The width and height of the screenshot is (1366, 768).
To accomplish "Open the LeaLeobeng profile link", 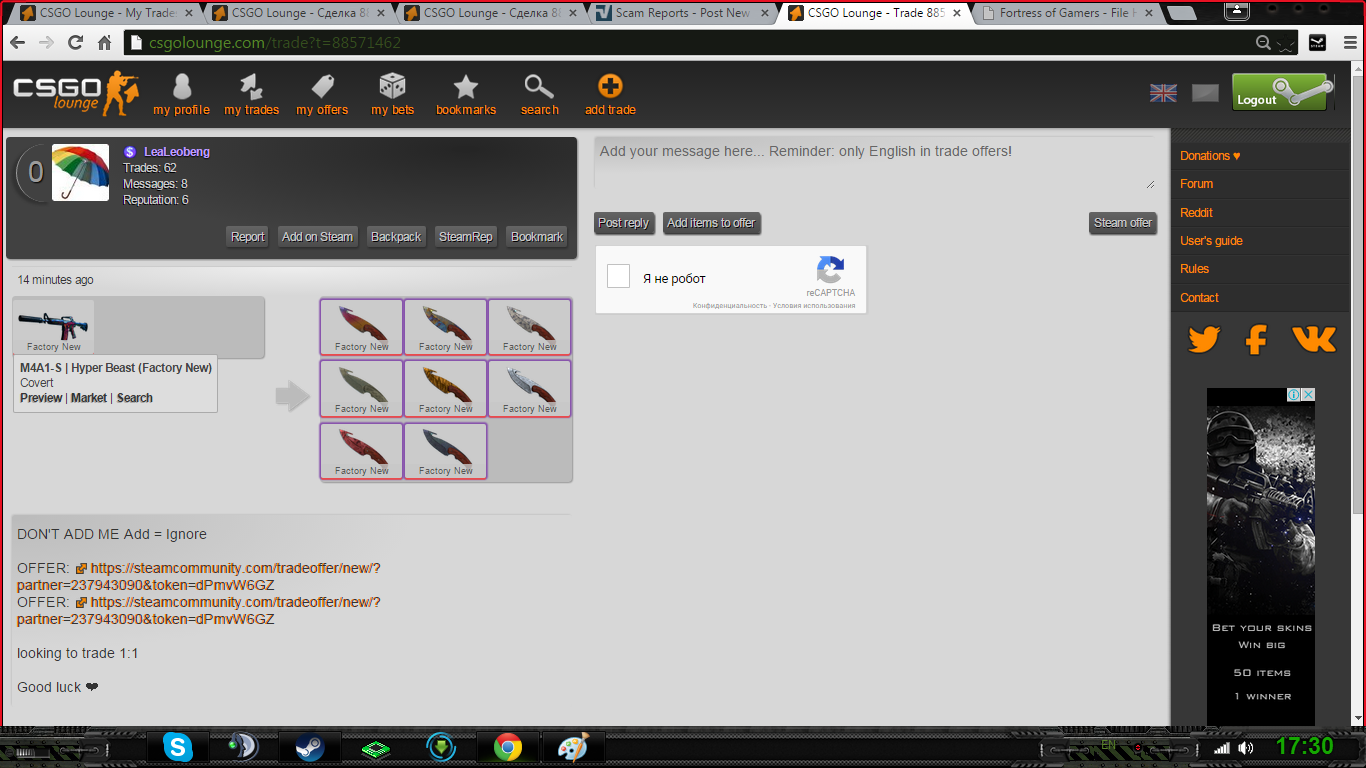I will click(x=176, y=152).
